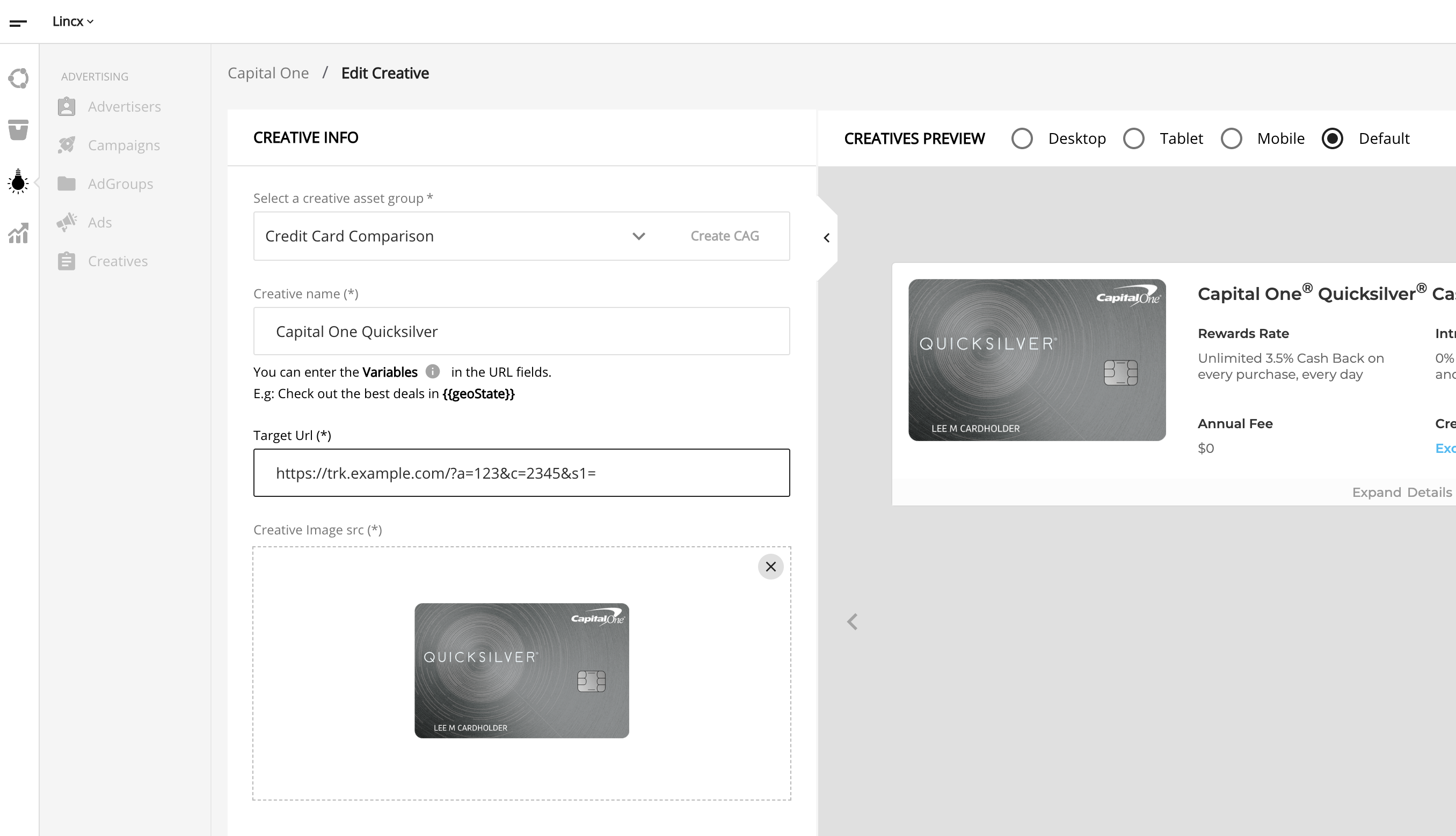
Task: Go to Advertisers menu item
Action: point(124,107)
